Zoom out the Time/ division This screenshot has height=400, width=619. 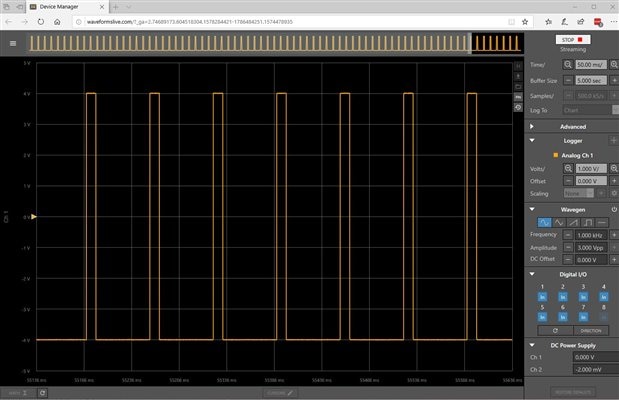pyautogui.click(x=567, y=63)
